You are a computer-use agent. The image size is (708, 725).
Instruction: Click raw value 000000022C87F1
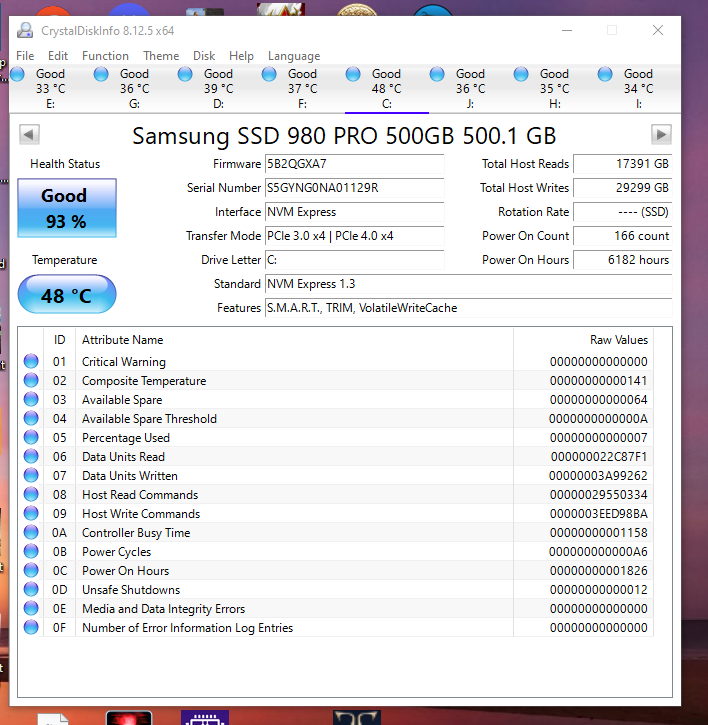[598, 457]
